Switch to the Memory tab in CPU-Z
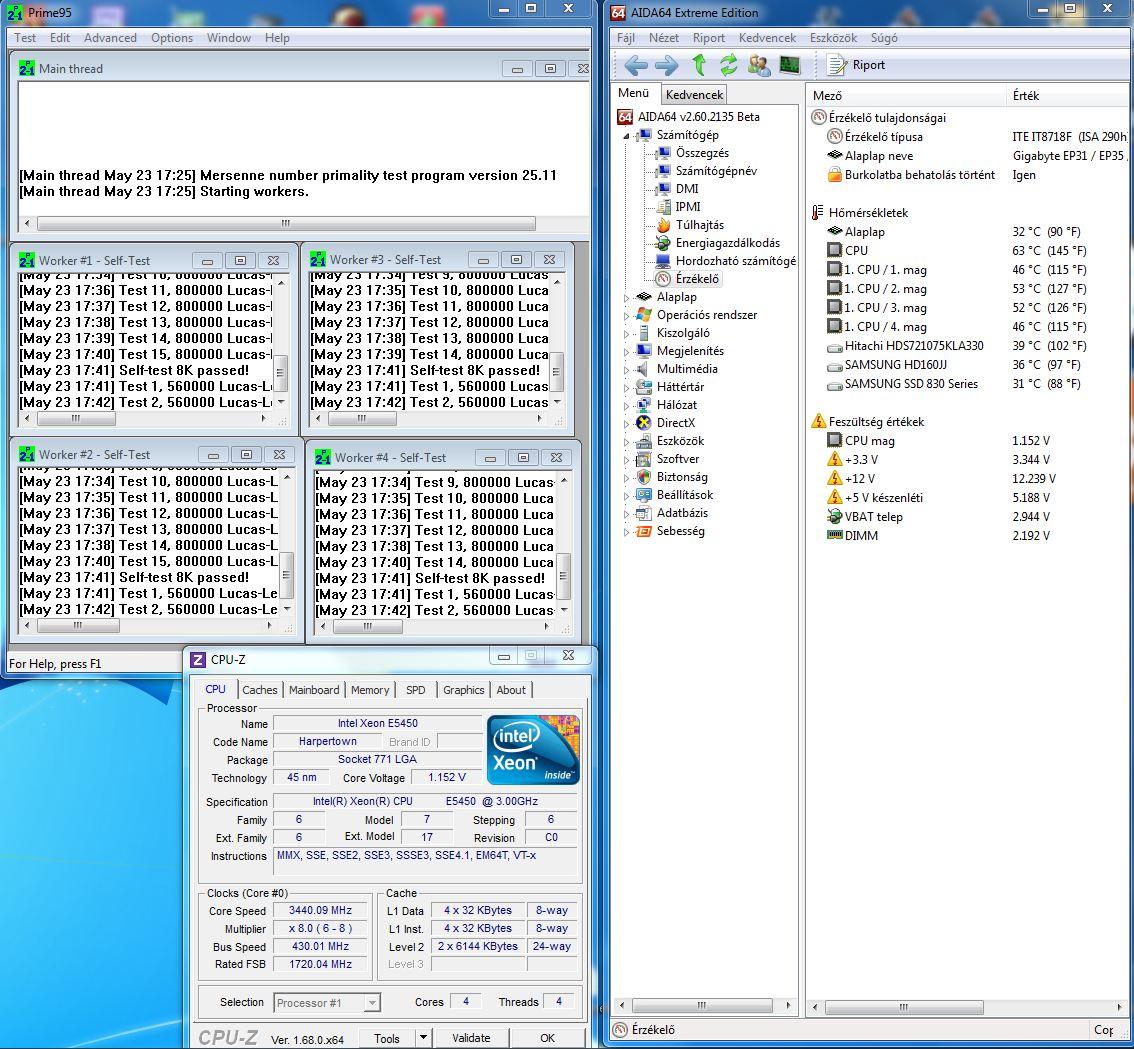Viewport: 1134px width, 1049px height. point(370,690)
